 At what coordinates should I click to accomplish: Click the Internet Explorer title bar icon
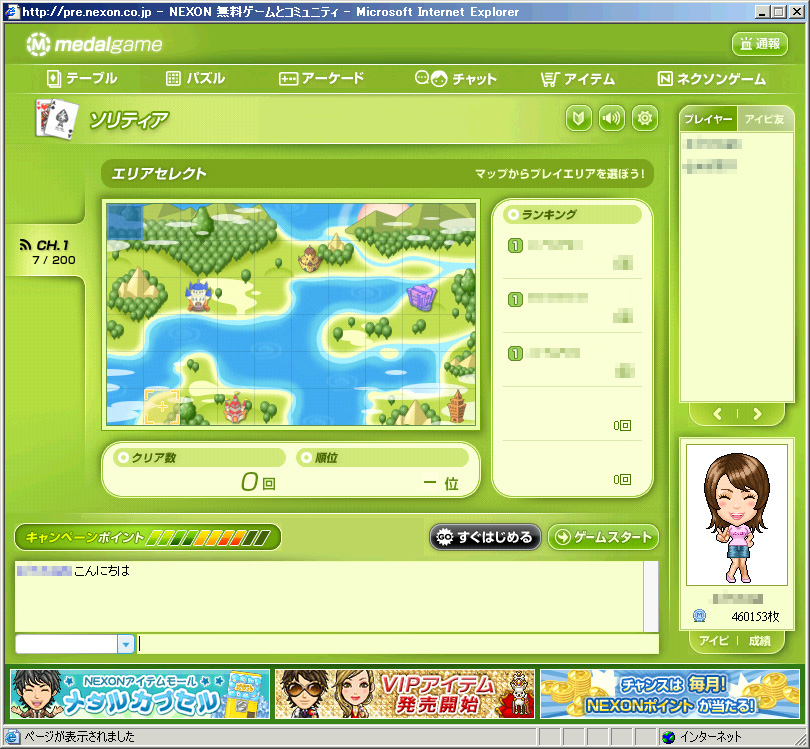point(11,11)
